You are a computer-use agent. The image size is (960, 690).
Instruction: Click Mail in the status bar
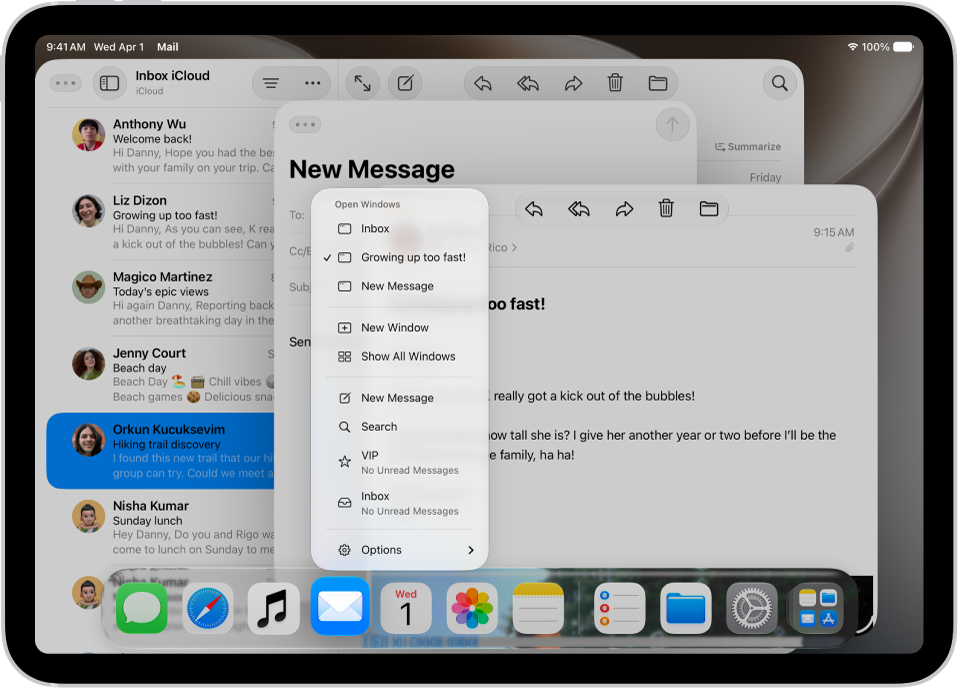[x=167, y=47]
